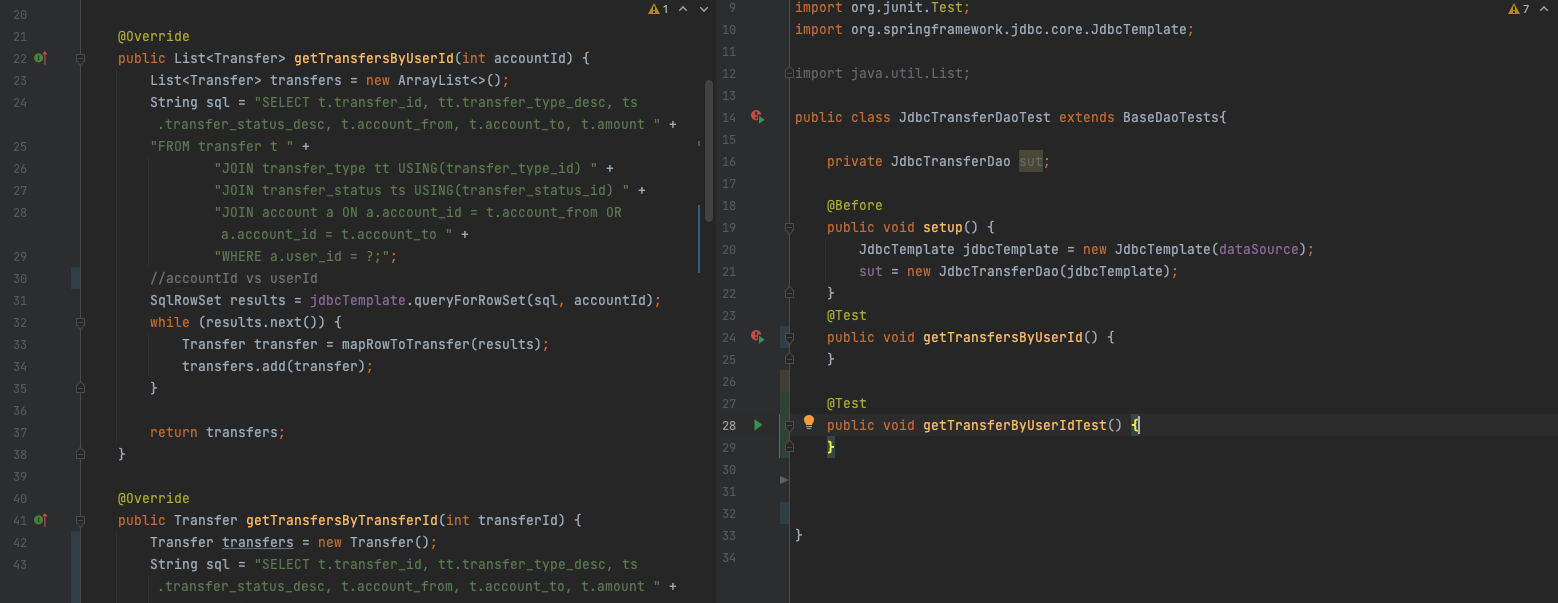Screen dimensions: 1558x603
Task: Click the getTransferByUserIdTest method name
Action: (1015, 425)
